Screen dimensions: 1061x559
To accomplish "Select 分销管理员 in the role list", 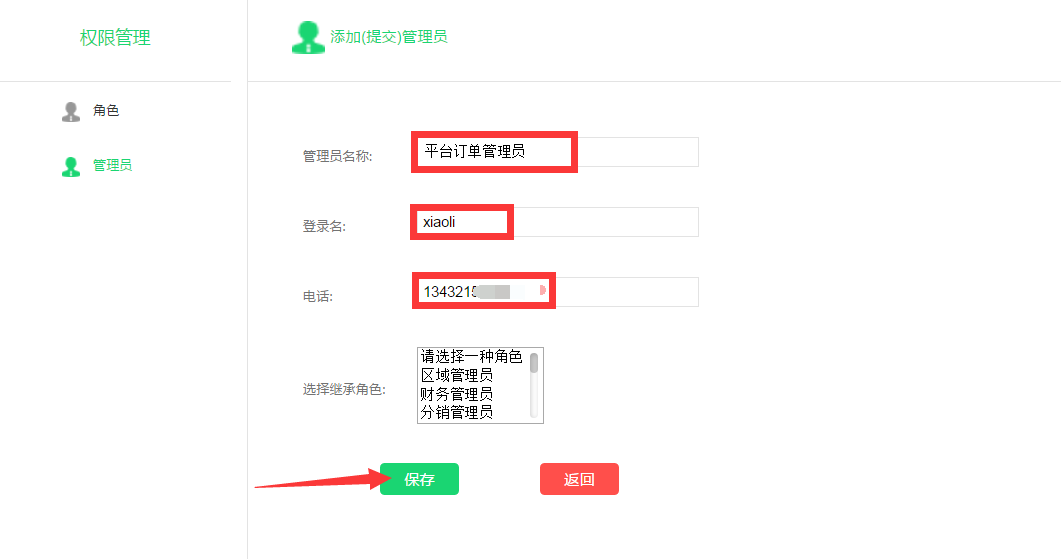I will coord(472,412).
